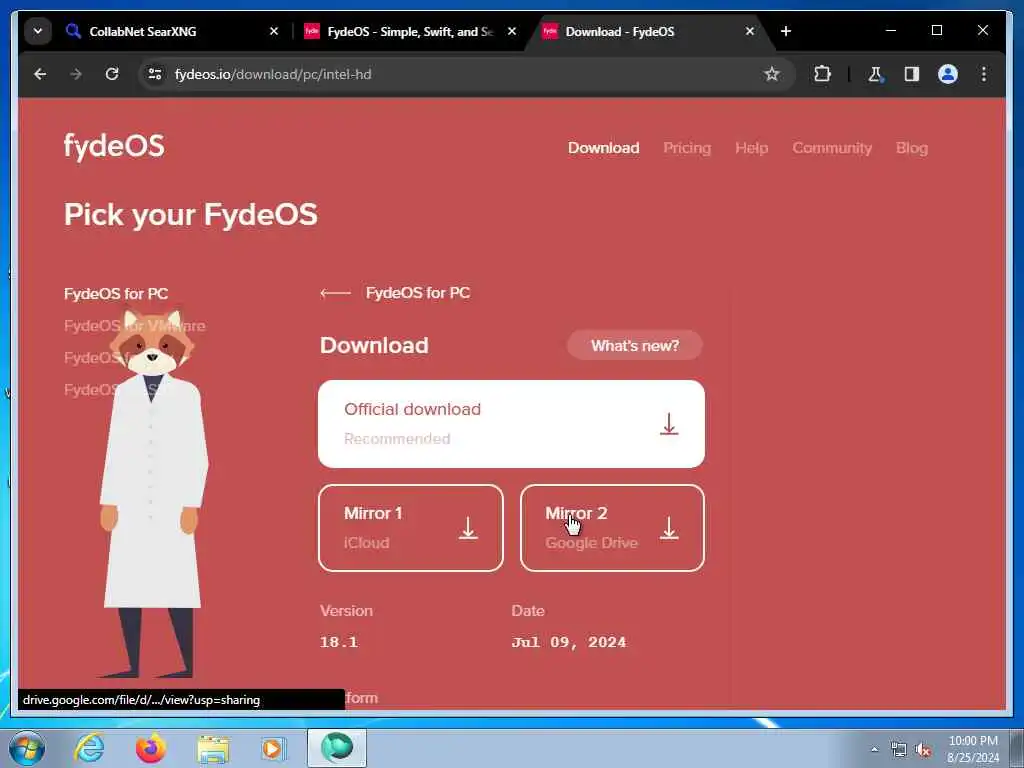Open Blog in site navigation
Screen dimensions: 1024x768
click(912, 148)
